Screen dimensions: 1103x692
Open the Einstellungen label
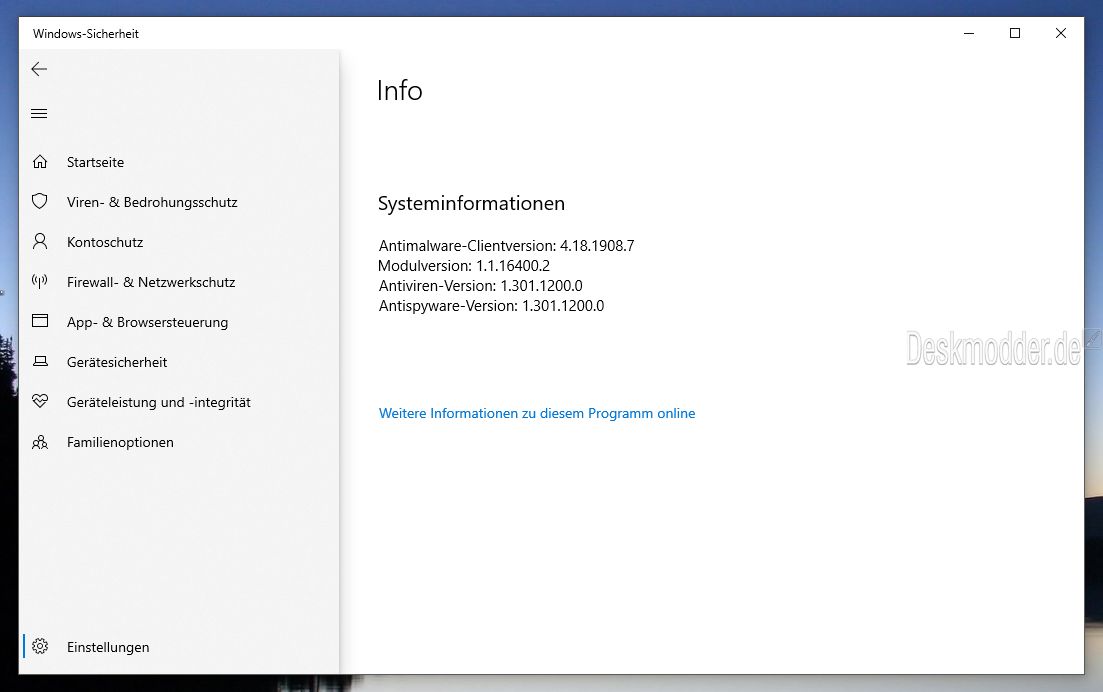click(108, 647)
